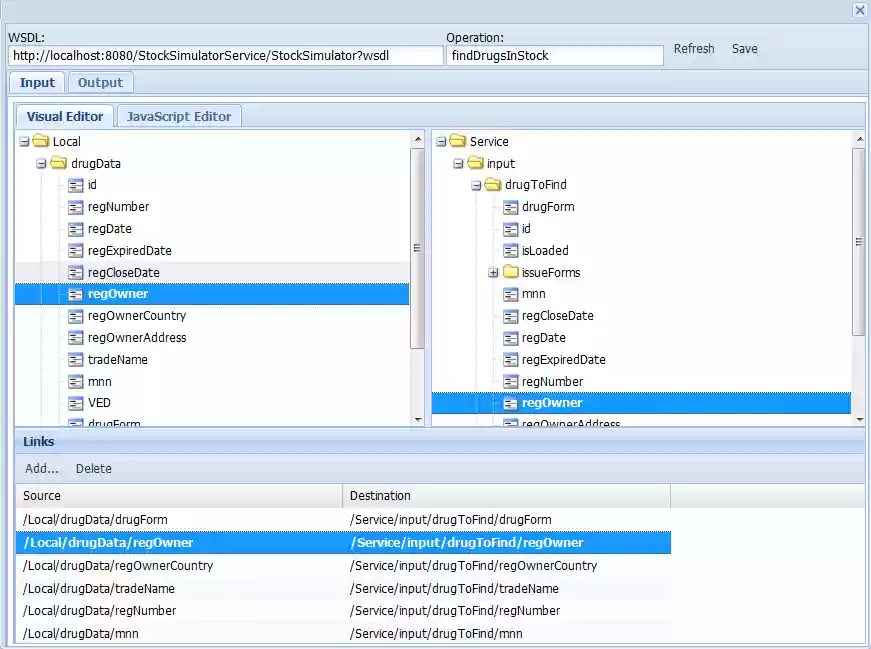Click the tradeName field icon in Local tree
The height and width of the screenshot is (649, 871).
pos(76,359)
